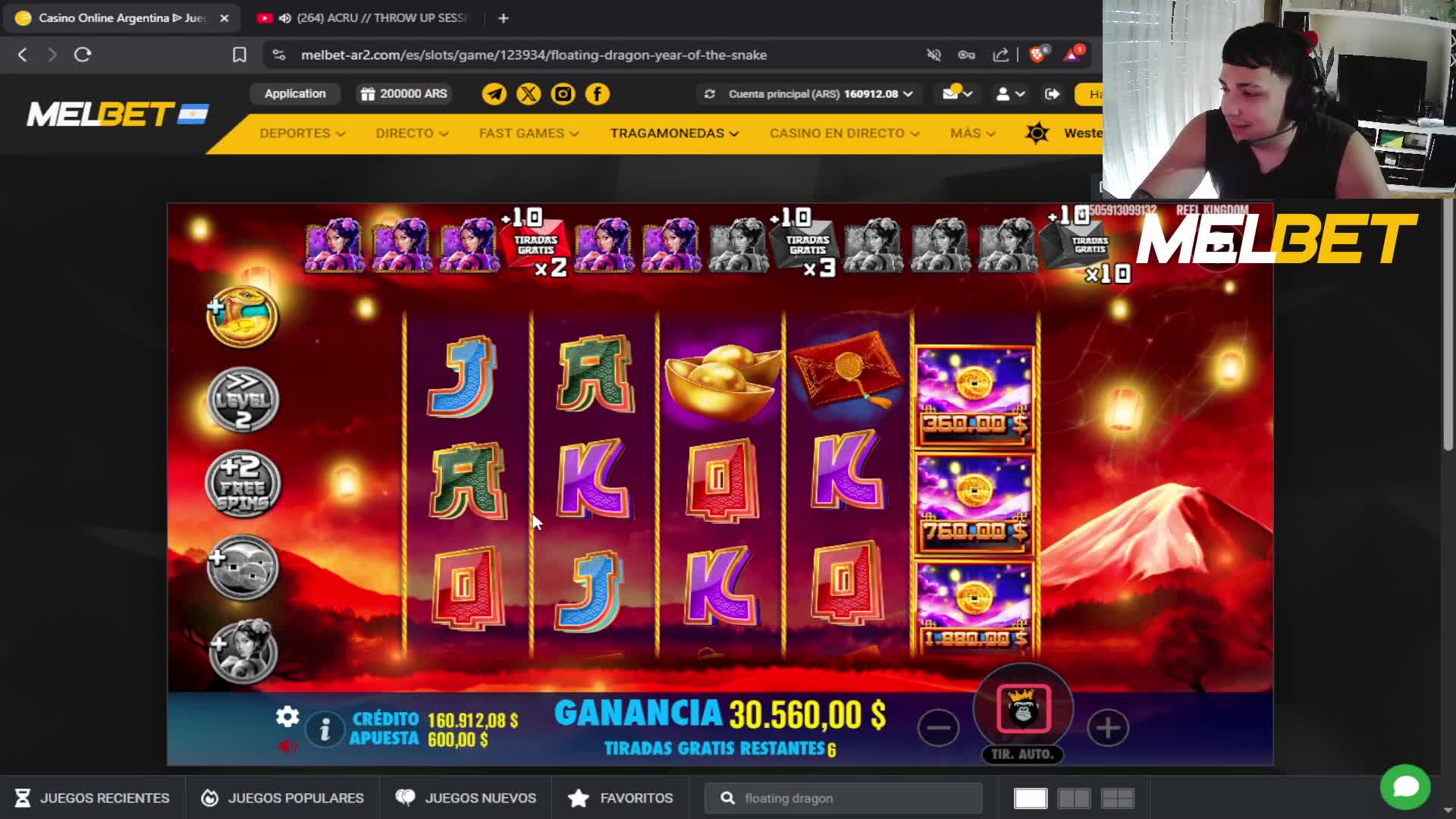Click the Melbet logo
The width and height of the screenshot is (1456, 819).
pos(118,115)
